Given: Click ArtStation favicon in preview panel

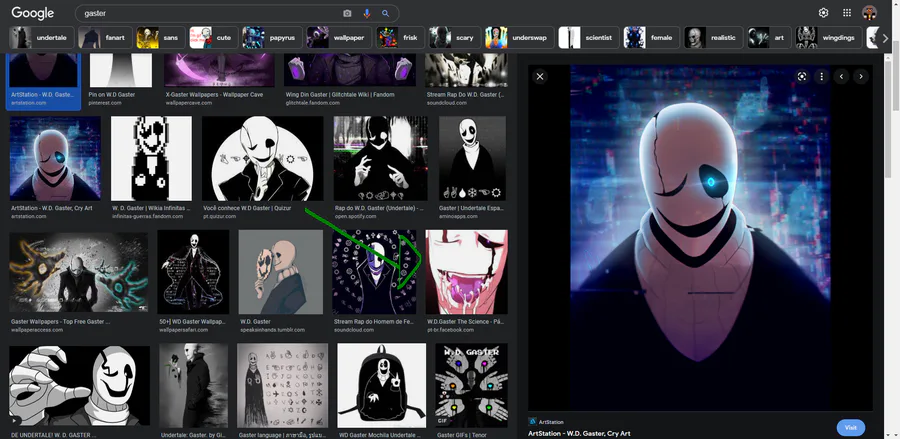Looking at the screenshot, I should [532, 421].
